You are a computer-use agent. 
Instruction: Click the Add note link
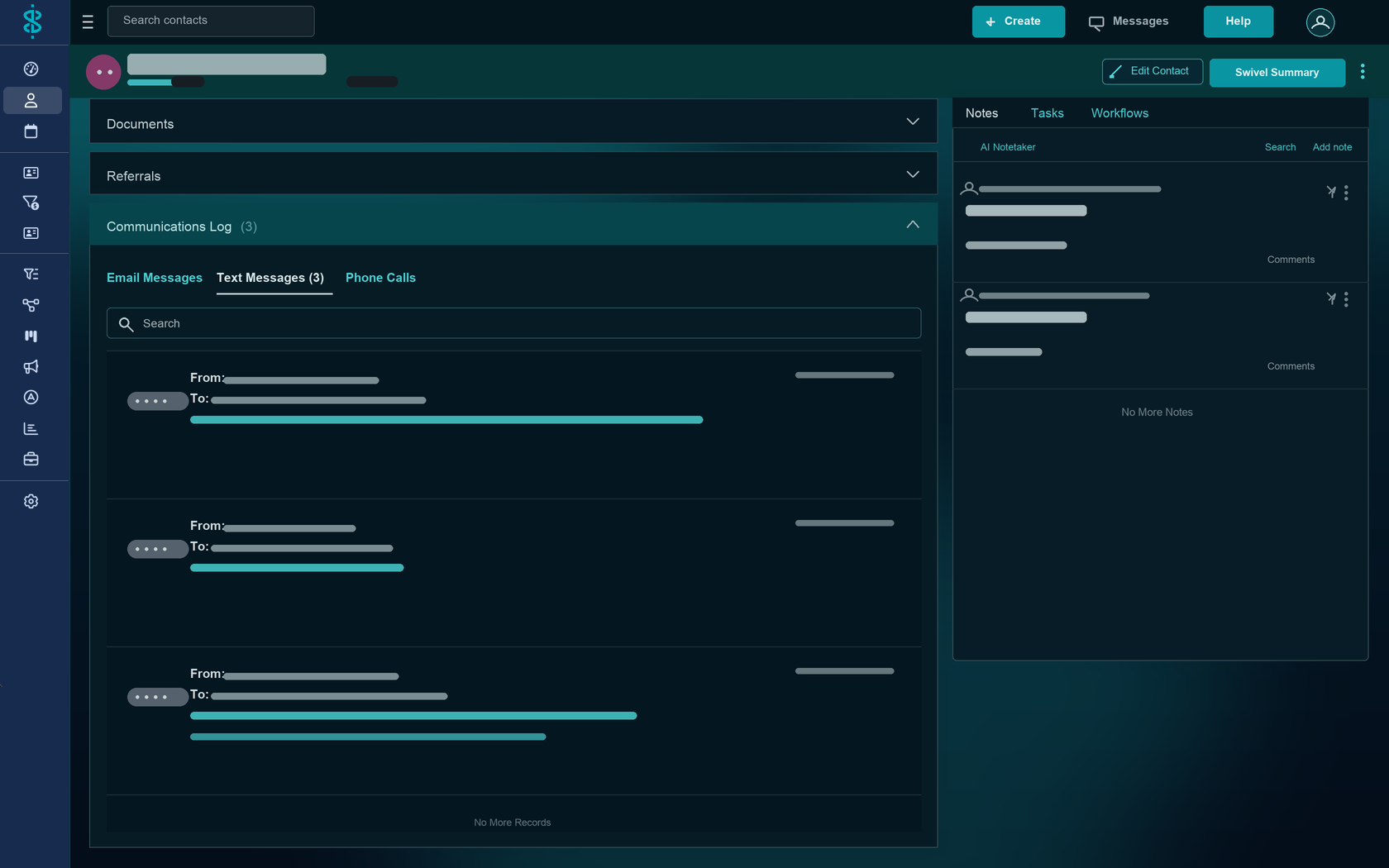pos(1332,147)
